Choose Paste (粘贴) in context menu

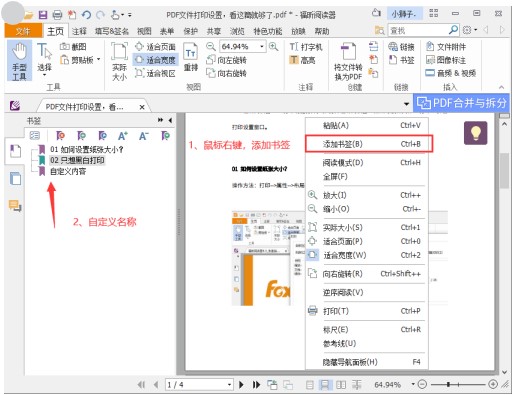[x=367, y=125]
